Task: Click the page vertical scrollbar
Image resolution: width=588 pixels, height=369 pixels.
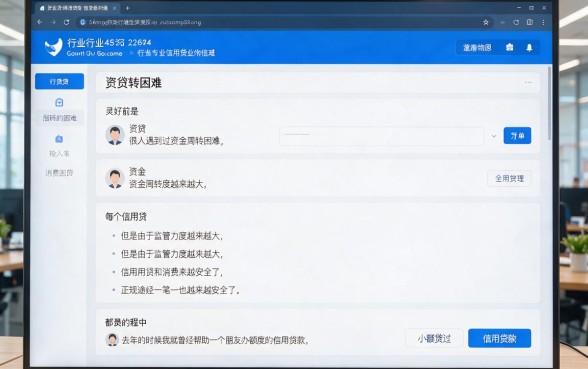Action: pos(549,103)
